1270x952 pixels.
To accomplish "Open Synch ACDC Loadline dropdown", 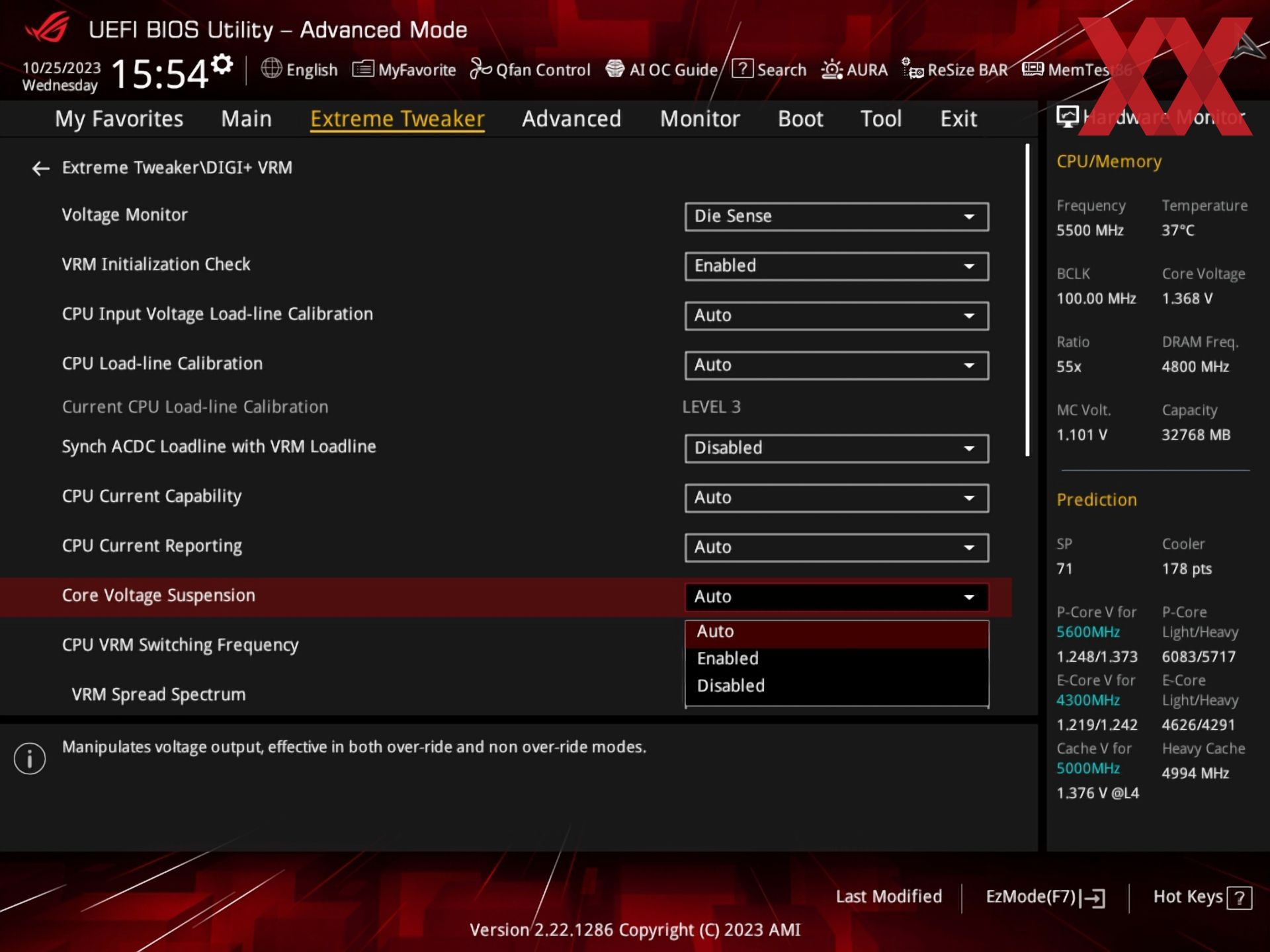I will 837,448.
